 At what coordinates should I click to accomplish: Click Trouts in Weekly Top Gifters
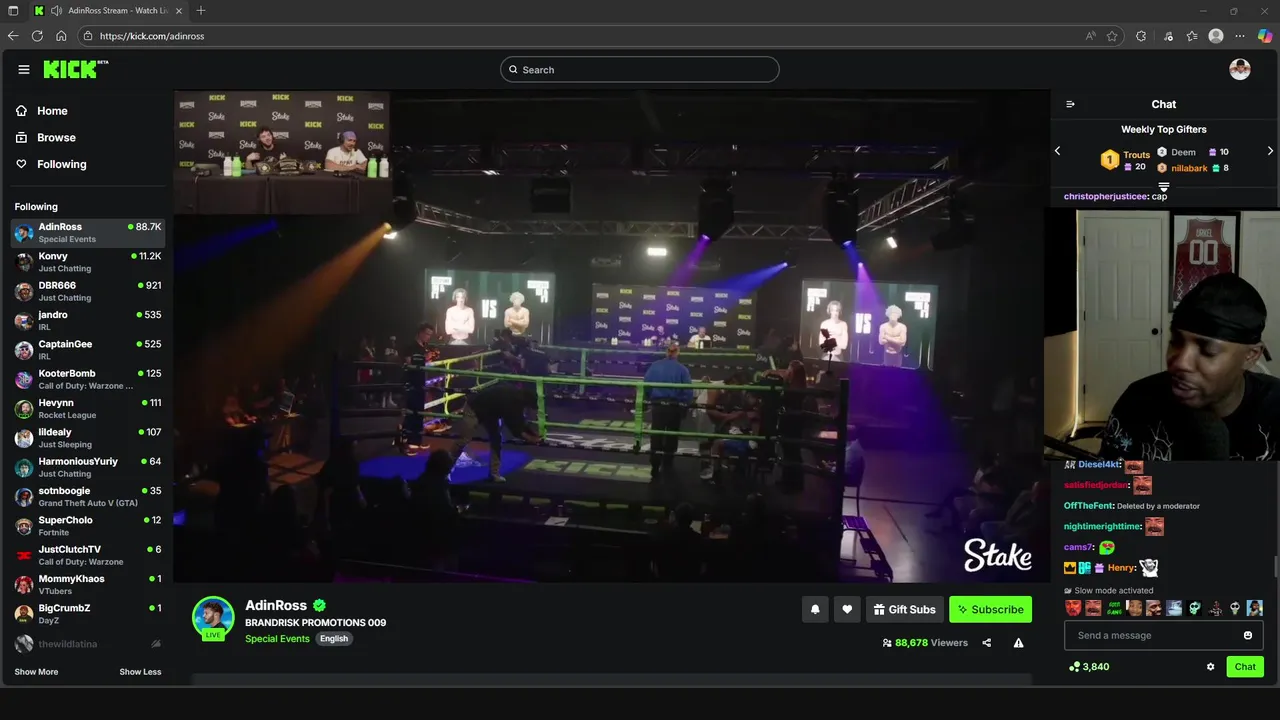1137,155
